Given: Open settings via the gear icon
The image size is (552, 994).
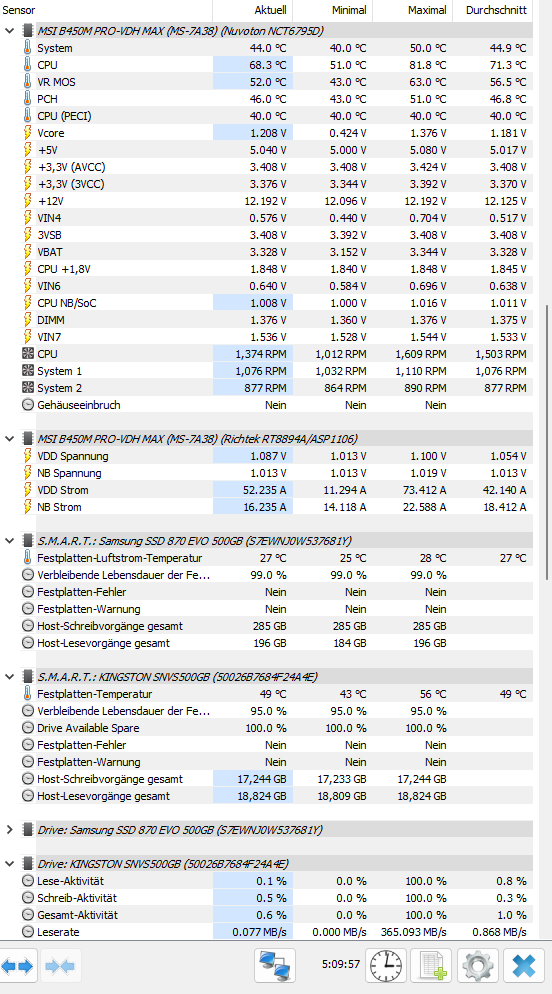Looking at the screenshot, I should (x=478, y=966).
